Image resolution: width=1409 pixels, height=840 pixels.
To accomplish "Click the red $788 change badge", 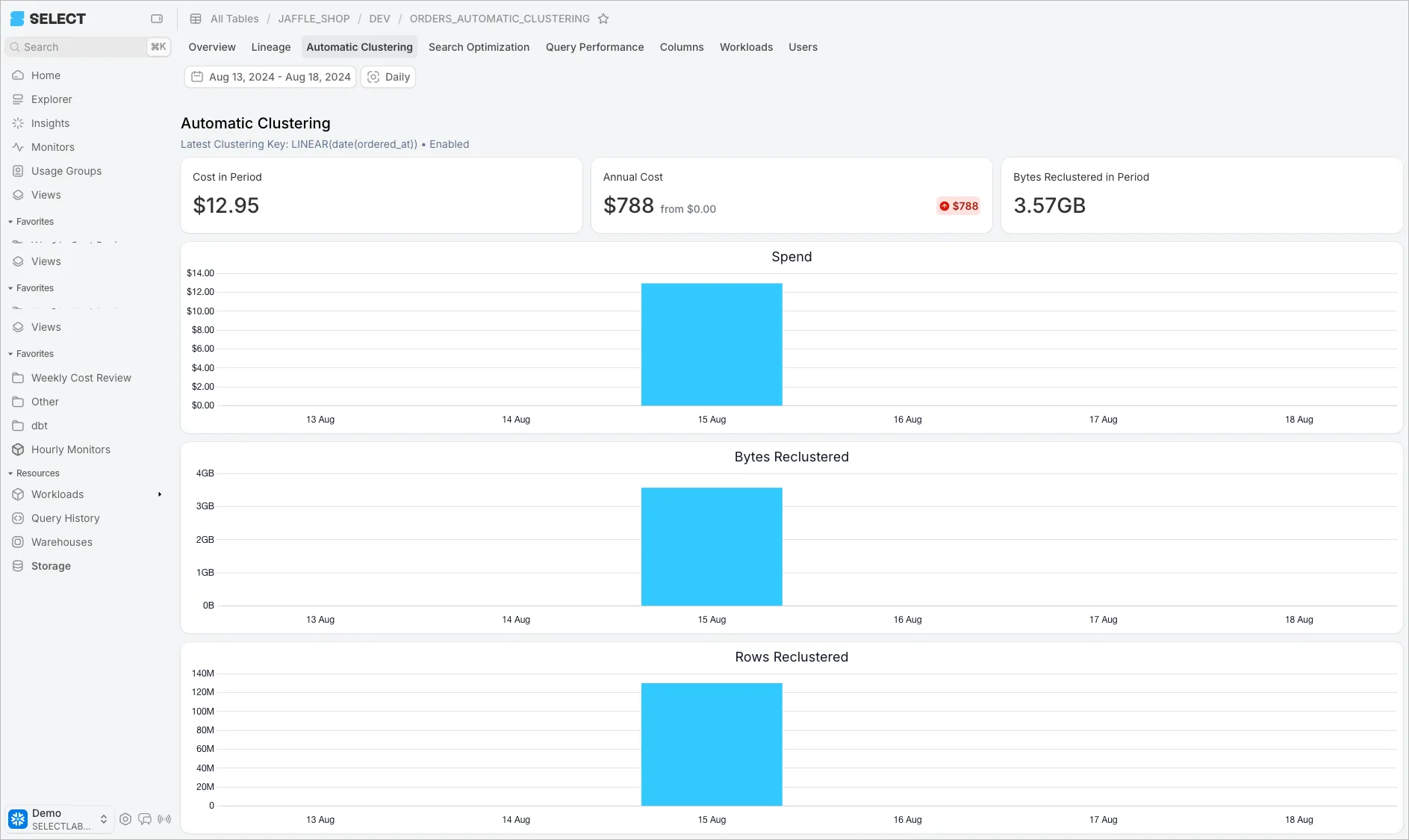I will pyautogui.click(x=959, y=206).
